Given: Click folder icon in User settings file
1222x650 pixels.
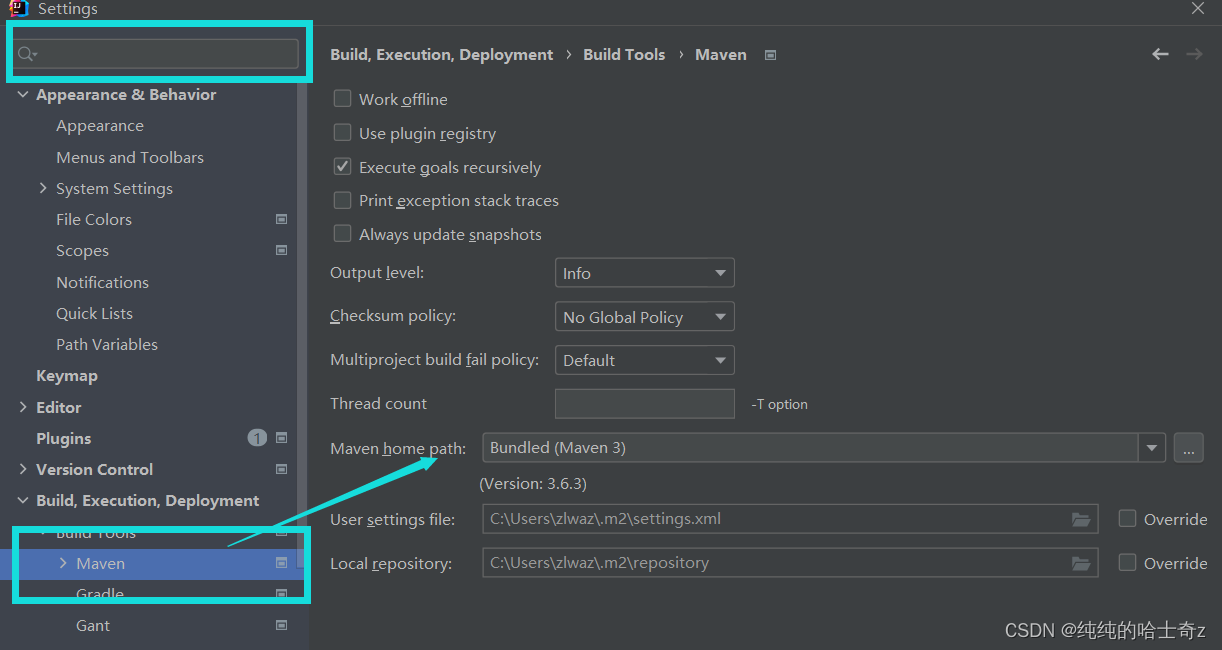Looking at the screenshot, I should pos(1081,519).
